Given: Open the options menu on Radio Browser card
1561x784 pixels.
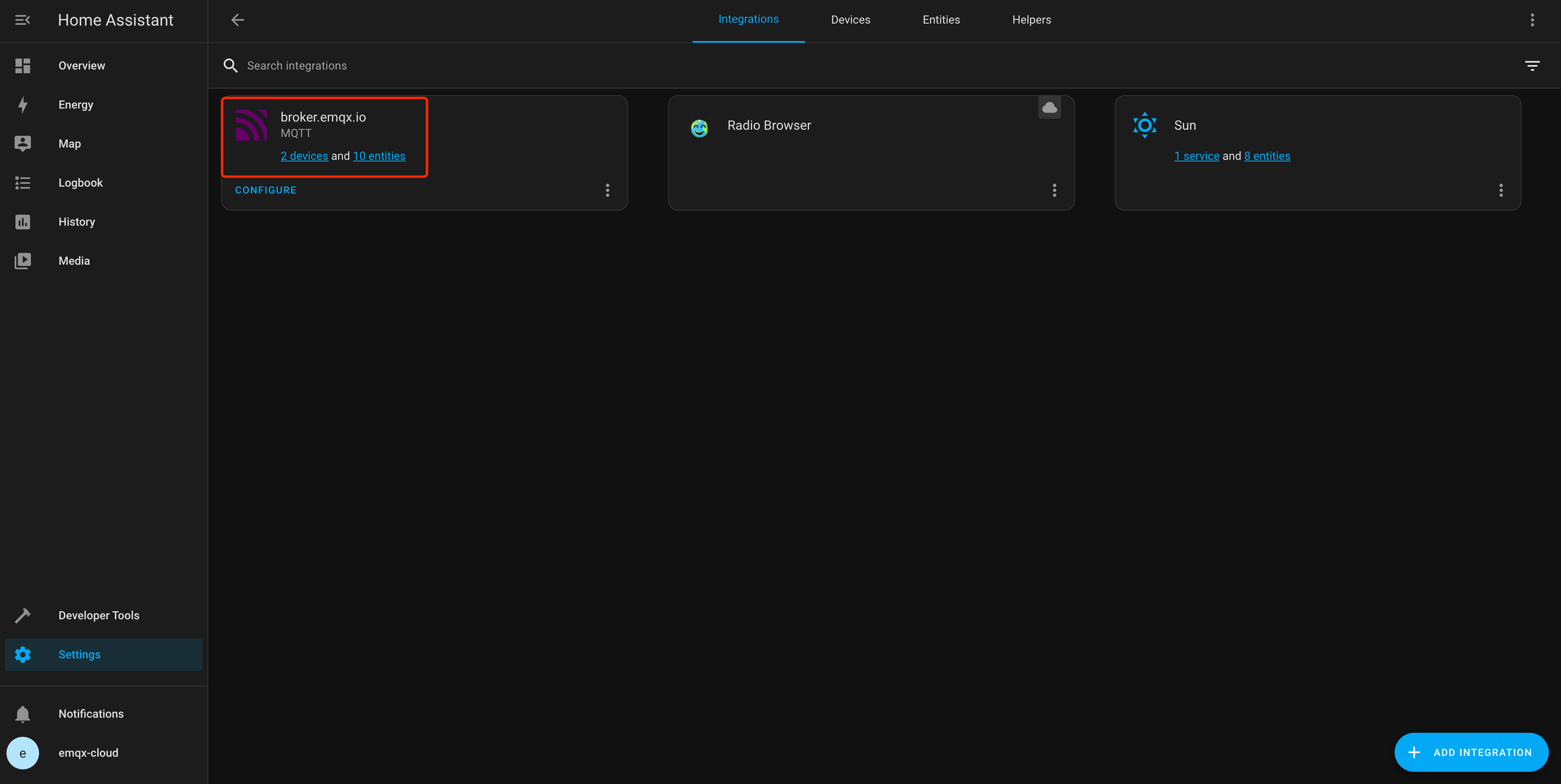Looking at the screenshot, I should coord(1054,189).
